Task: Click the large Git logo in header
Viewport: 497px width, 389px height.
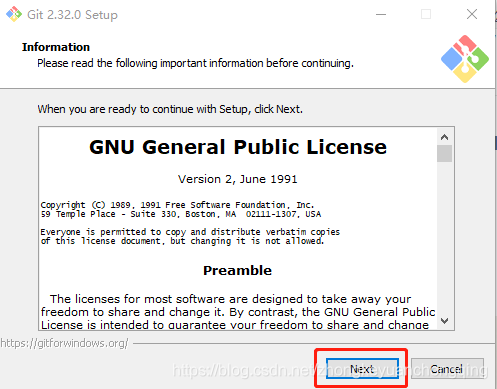Action: pyautogui.click(x=465, y=59)
